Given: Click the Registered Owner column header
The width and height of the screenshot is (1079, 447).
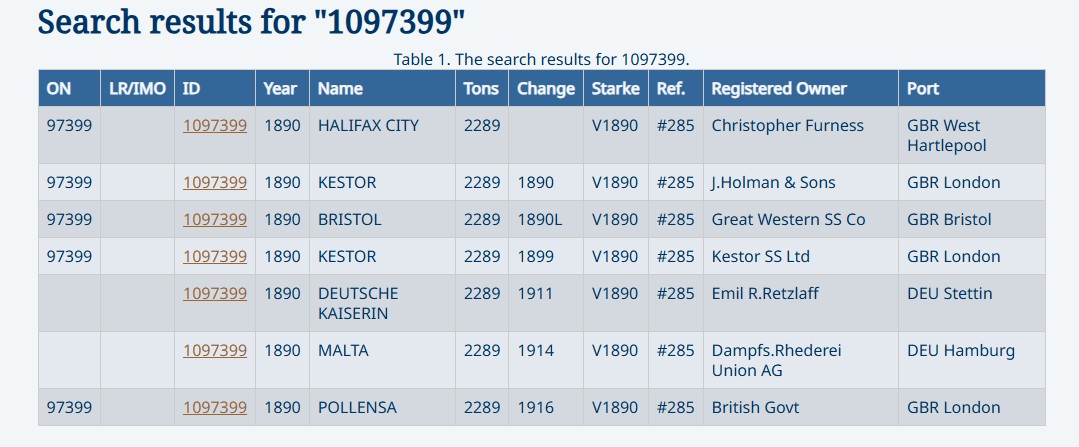Looking at the screenshot, I should click(779, 89).
